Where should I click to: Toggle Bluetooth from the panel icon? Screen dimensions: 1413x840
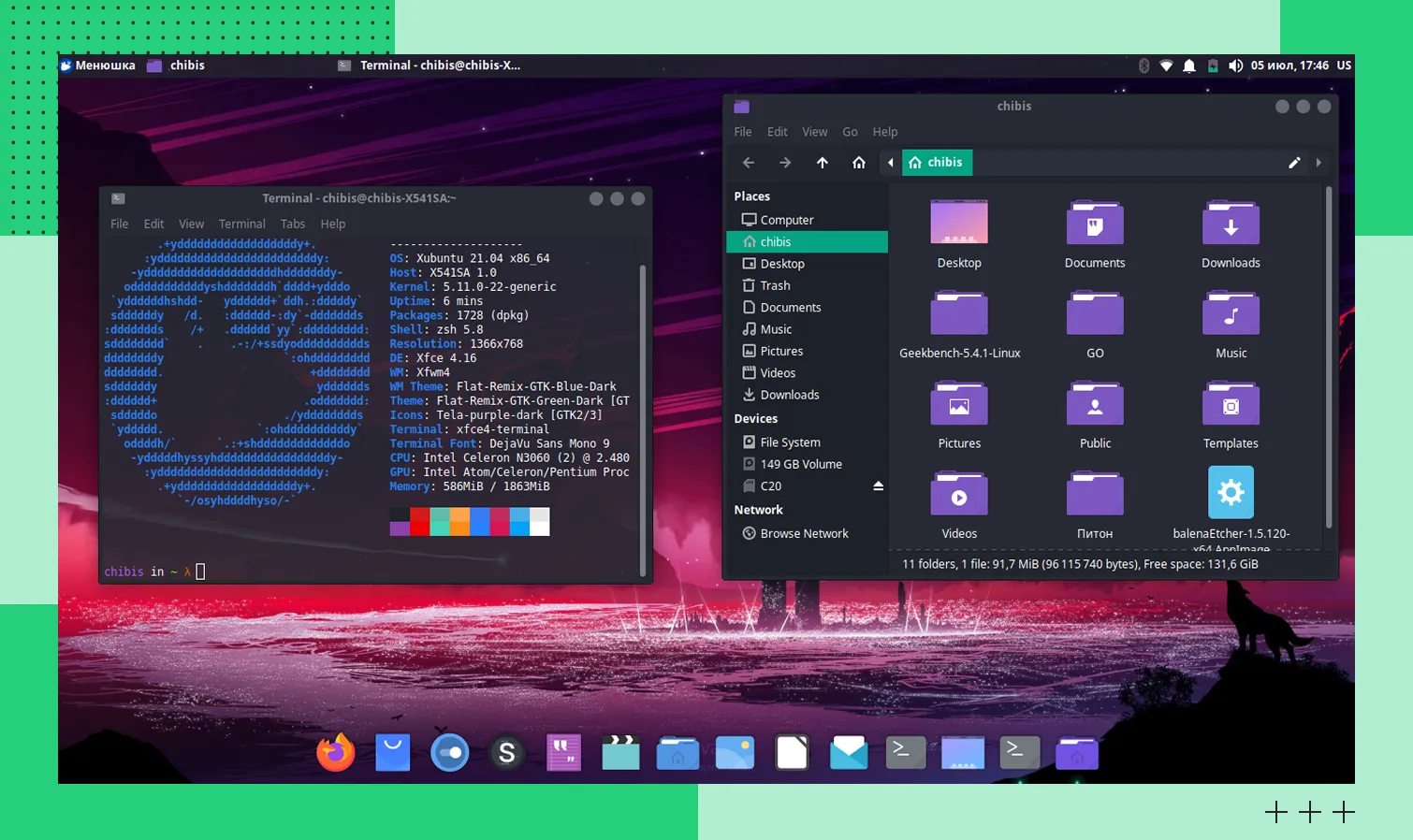click(x=1144, y=65)
